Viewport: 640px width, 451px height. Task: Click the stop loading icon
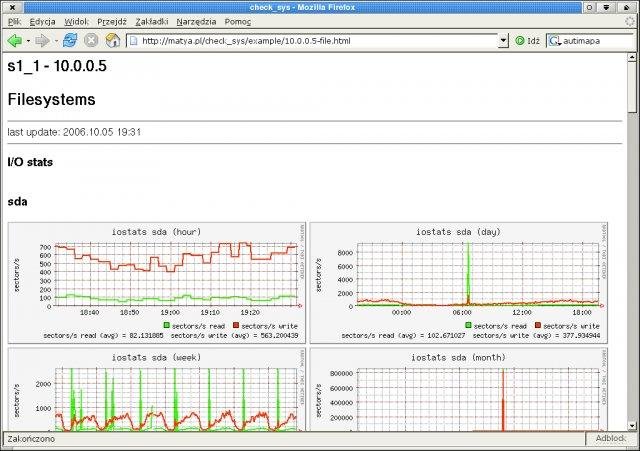[91, 40]
